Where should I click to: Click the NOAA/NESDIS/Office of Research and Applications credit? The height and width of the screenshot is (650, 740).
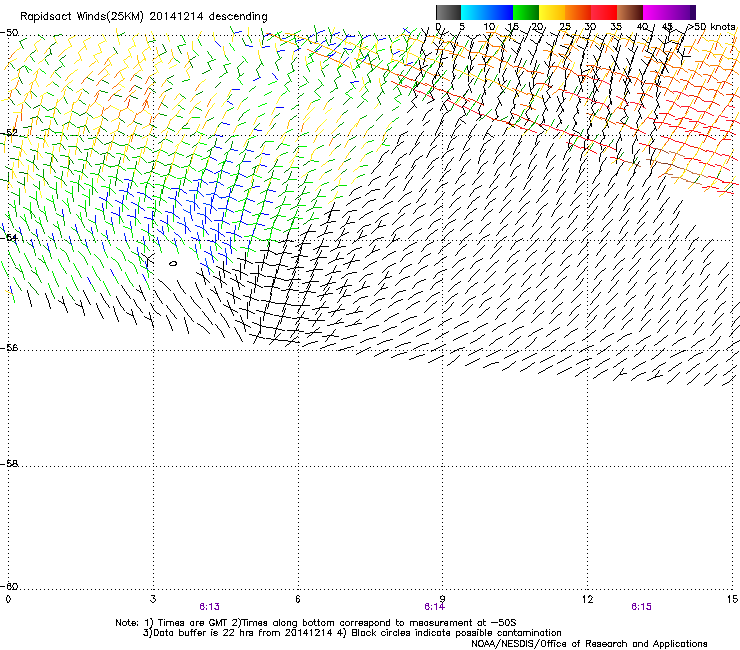pos(589,643)
